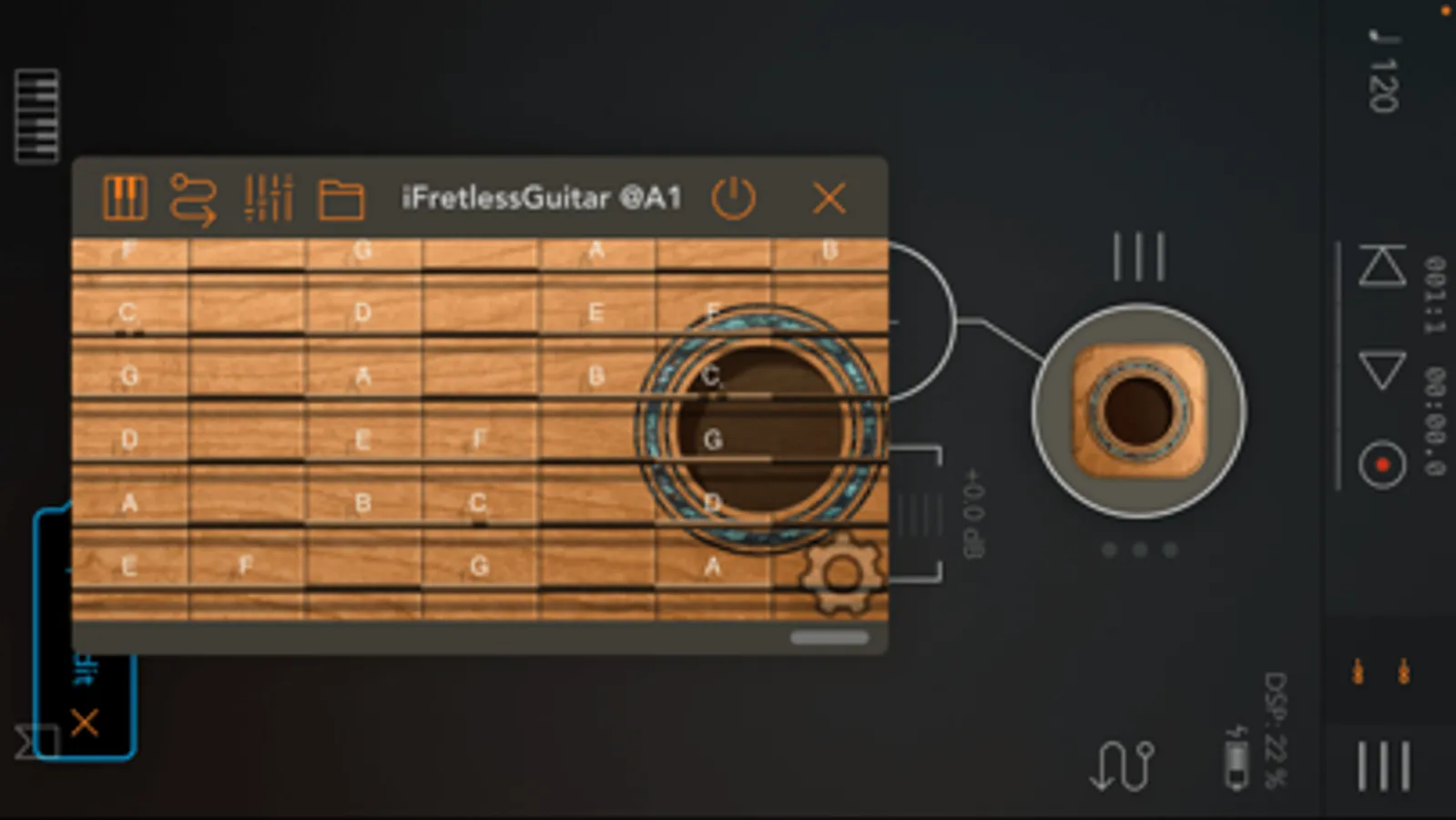Screen dimensions: 1456x820
Task: Open the three-bar menu above guitar node
Action: pyautogui.click(x=1139, y=256)
